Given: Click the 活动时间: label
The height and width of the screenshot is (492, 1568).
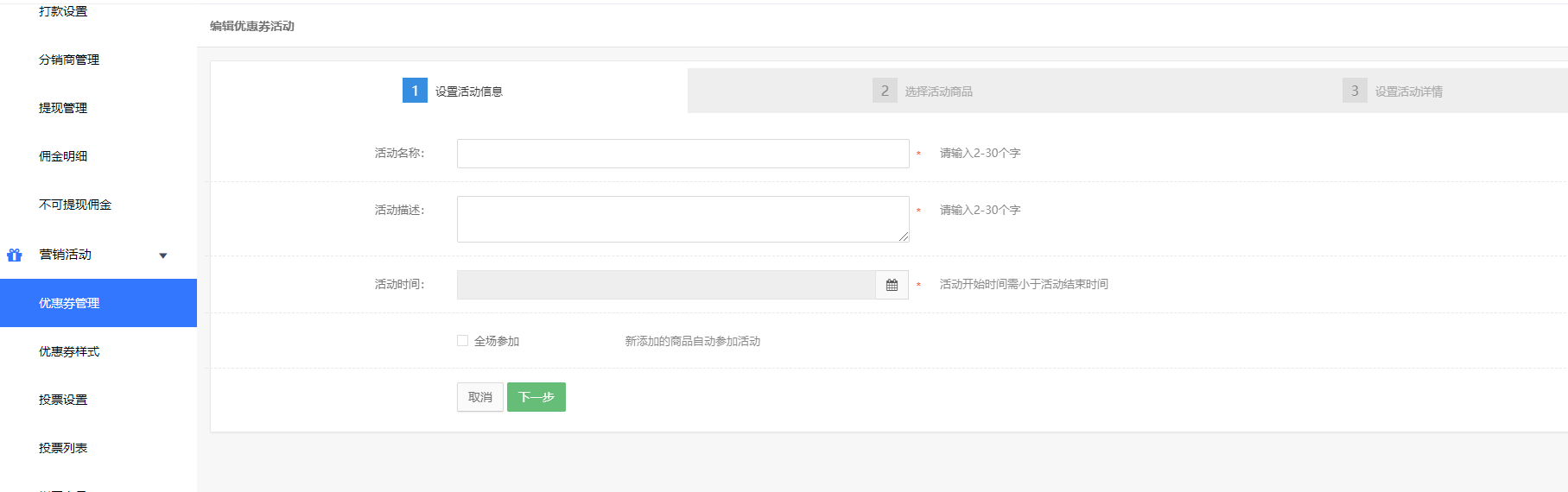Looking at the screenshot, I should pyautogui.click(x=399, y=284).
